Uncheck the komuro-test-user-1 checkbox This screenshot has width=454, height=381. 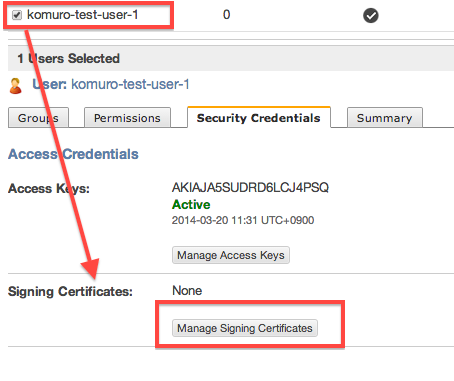[17, 15]
